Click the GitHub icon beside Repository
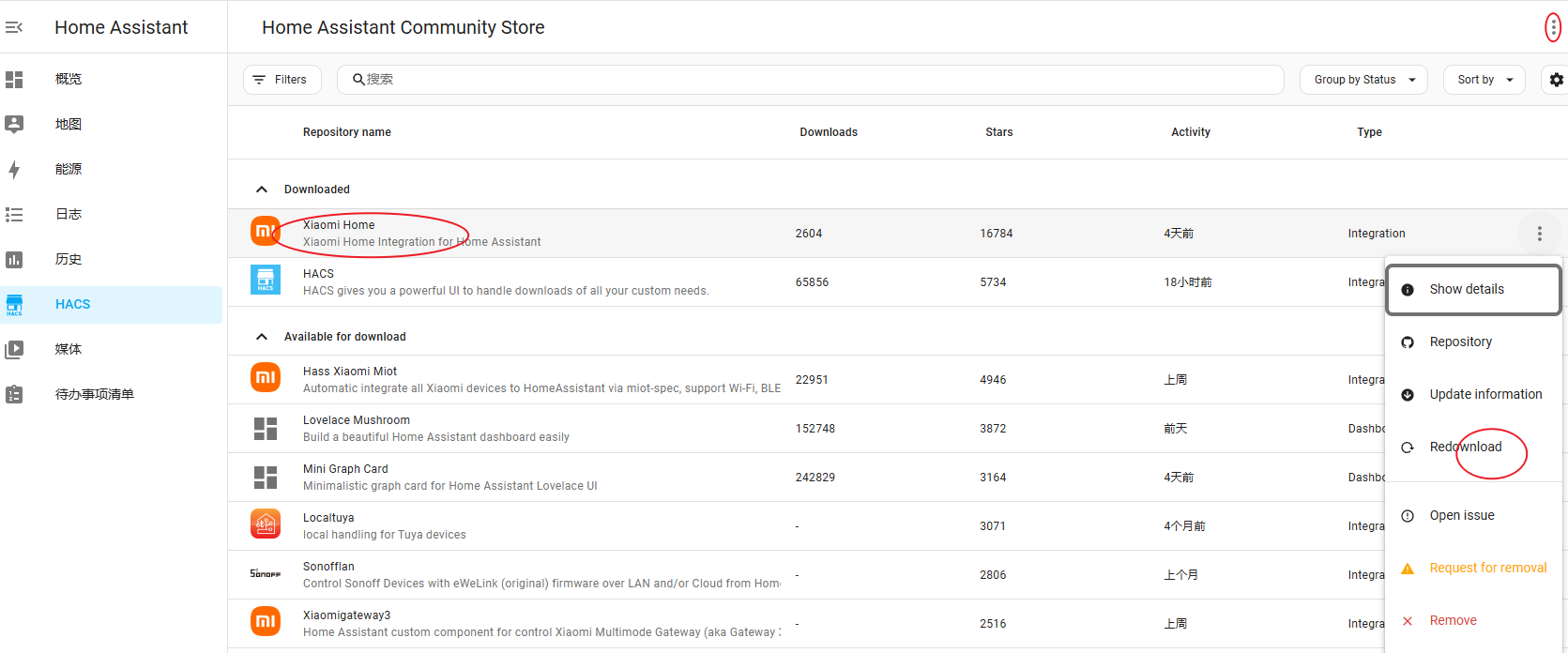The width and height of the screenshot is (1568, 653). (x=1408, y=342)
